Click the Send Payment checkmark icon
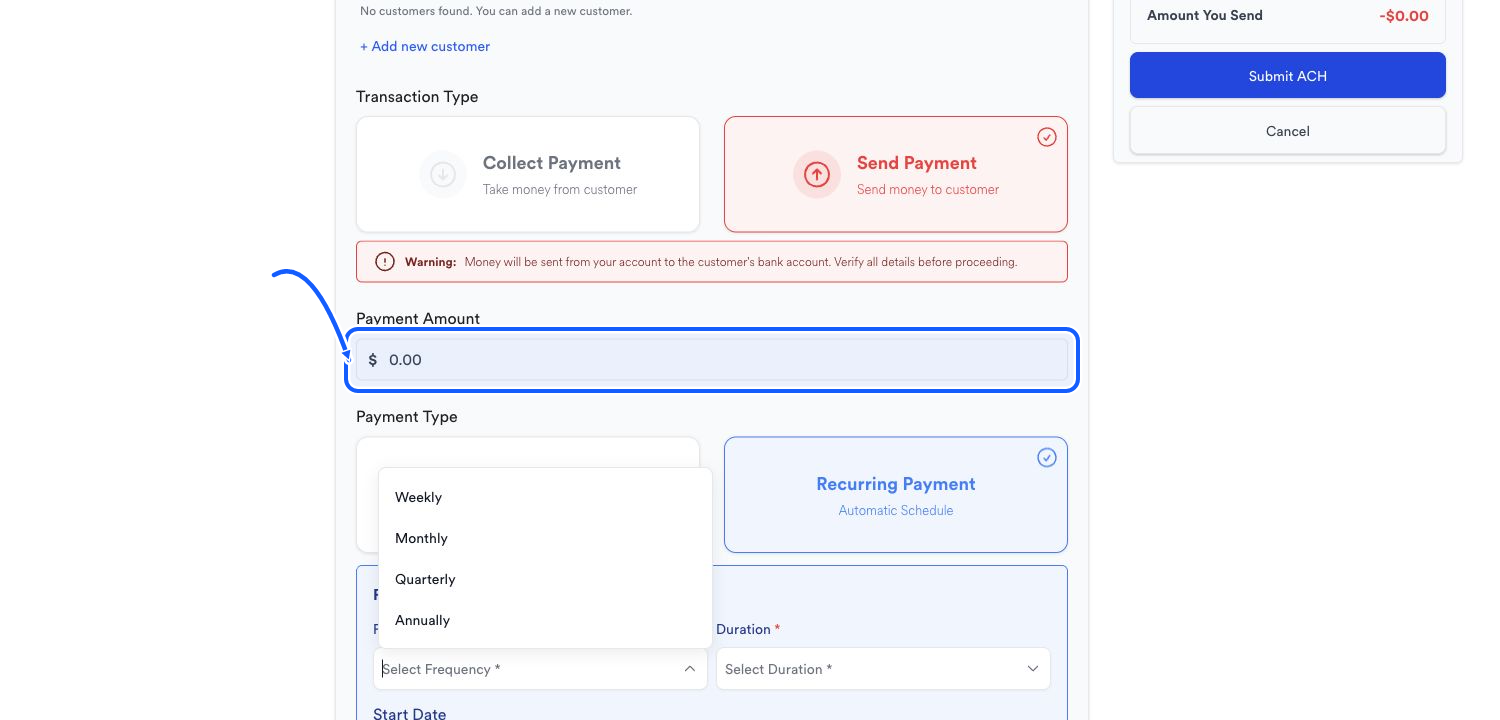 coord(1047,137)
